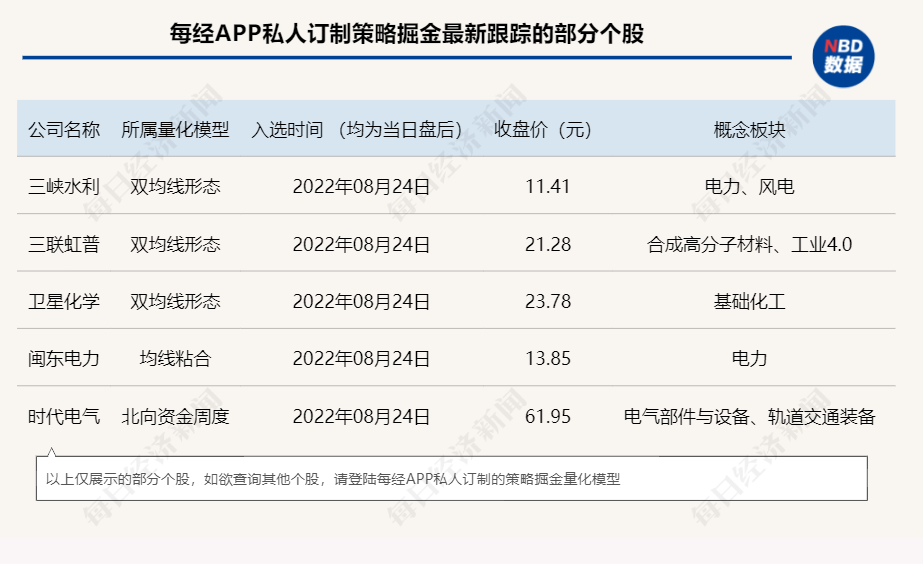Image resolution: width=923 pixels, height=564 pixels.
Task: Click the 电力 concept in the 闽东电力 row
Action: [x=749, y=359]
